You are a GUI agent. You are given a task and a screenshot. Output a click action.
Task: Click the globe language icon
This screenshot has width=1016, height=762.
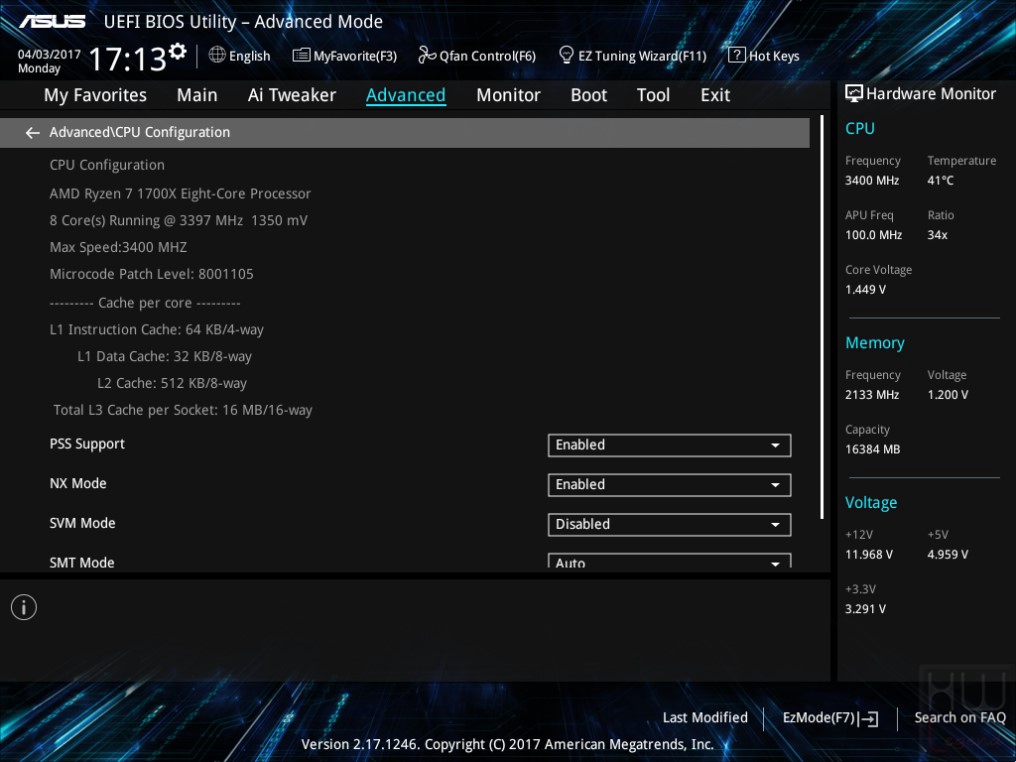pyautogui.click(x=217, y=55)
